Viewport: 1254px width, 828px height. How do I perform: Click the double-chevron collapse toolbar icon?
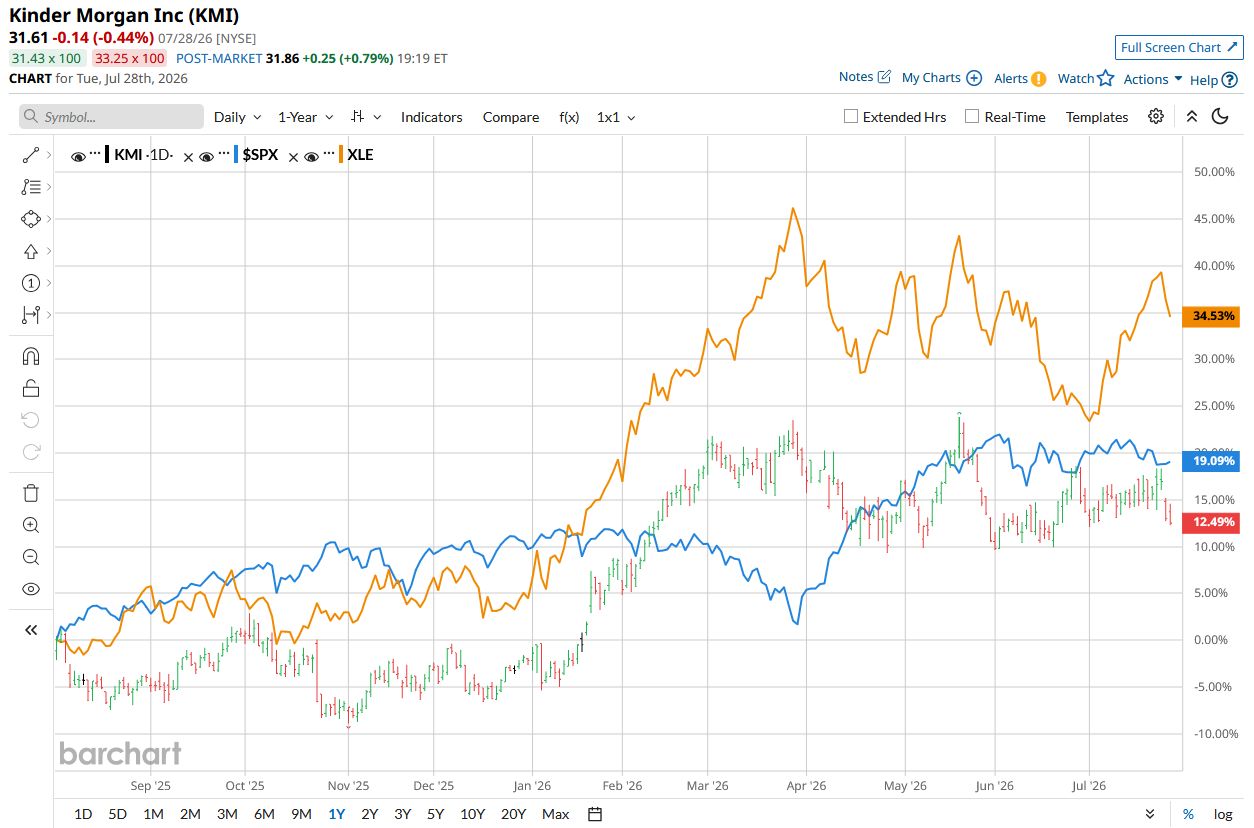click(1191, 117)
